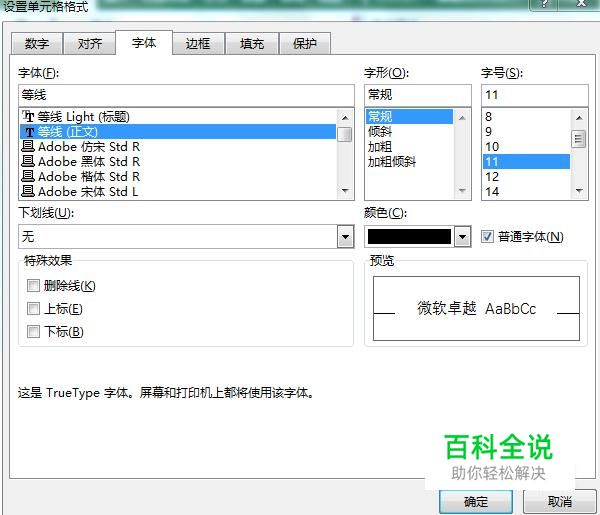The image size is (600, 515).
Task: Click font style list up arrow
Action: pos(462,118)
